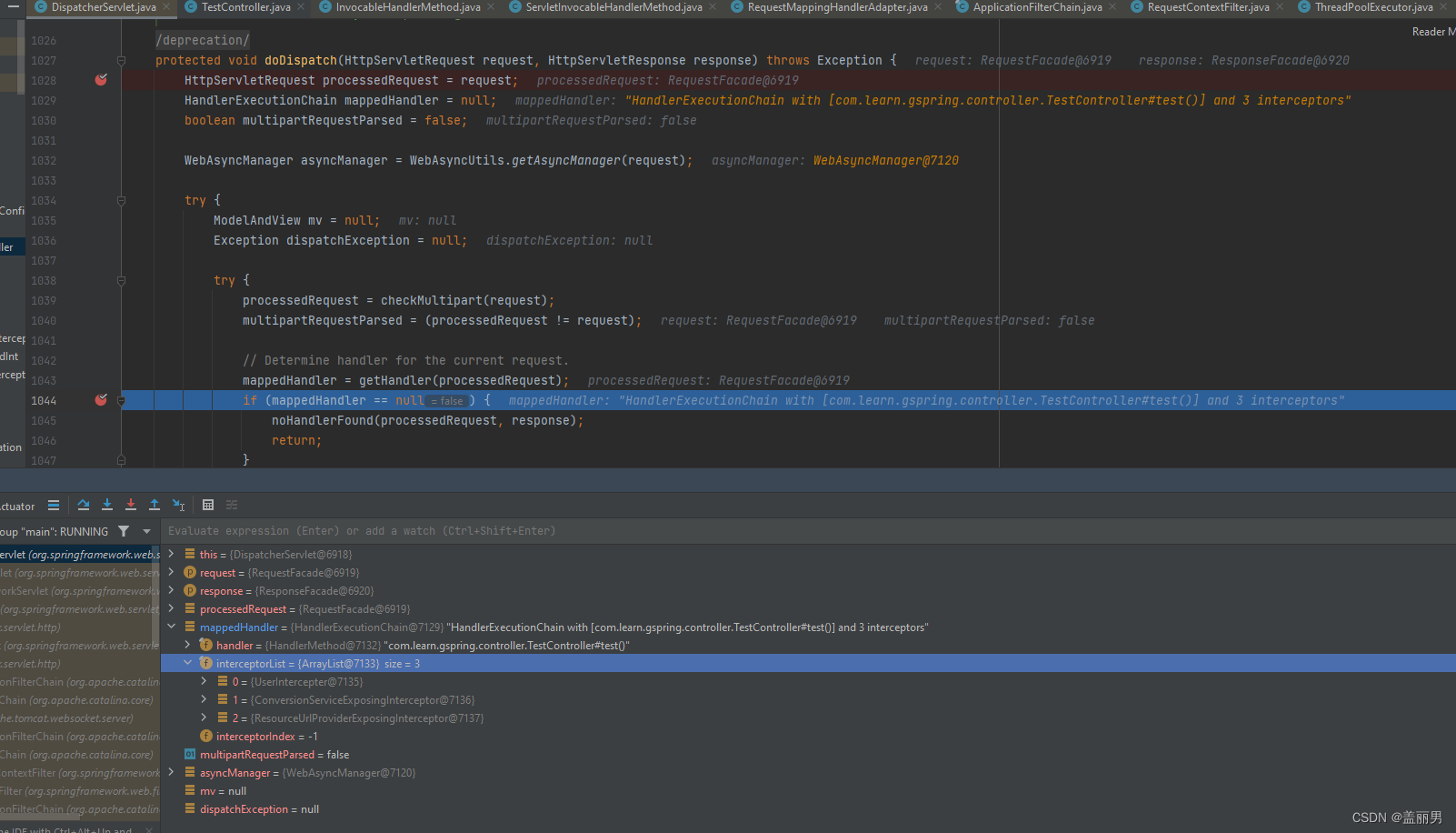
Task: Collapse the inner try block at line 1038
Action: (x=121, y=281)
